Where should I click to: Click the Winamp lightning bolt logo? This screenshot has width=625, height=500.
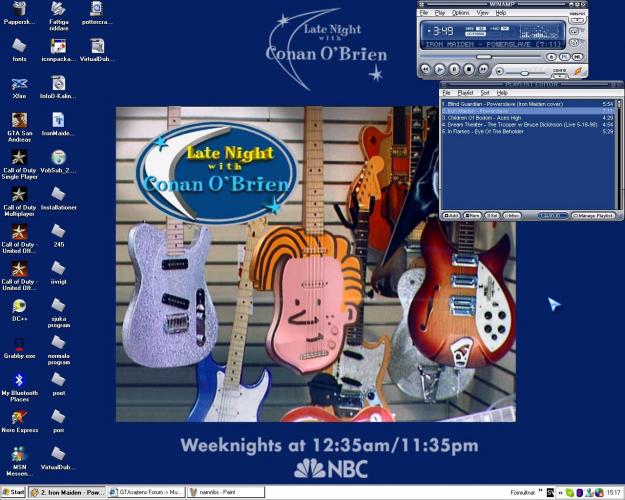click(578, 71)
